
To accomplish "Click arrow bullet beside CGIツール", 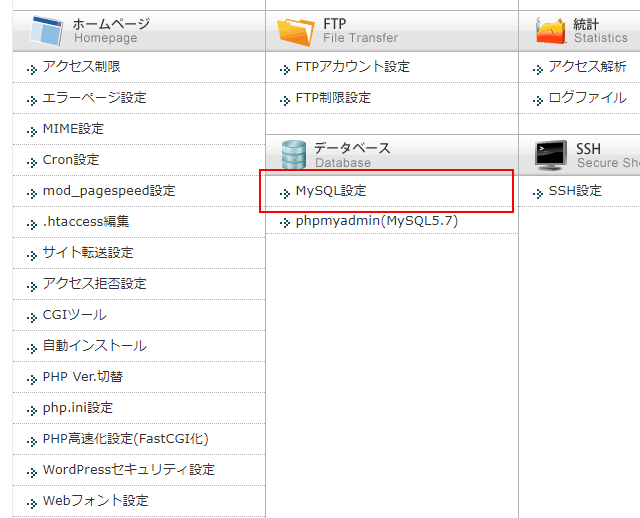I will click(31, 318).
